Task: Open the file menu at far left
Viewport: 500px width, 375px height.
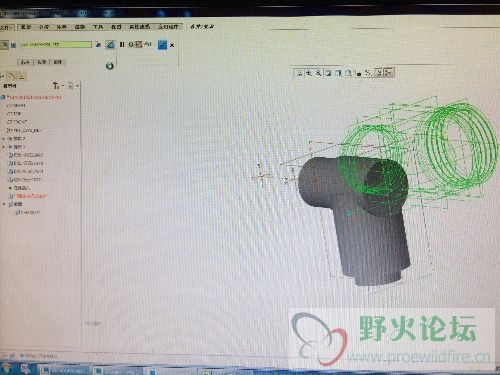Action: coord(6,27)
